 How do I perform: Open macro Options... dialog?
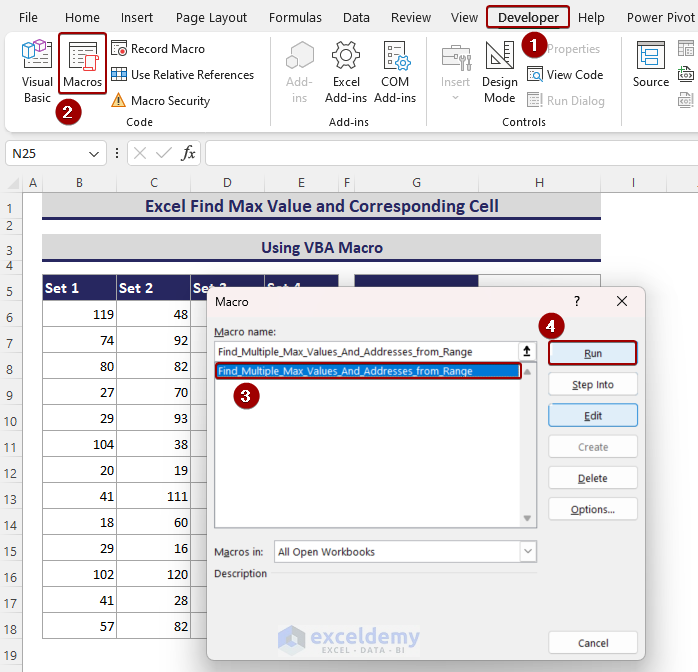click(x=592, y=509)
